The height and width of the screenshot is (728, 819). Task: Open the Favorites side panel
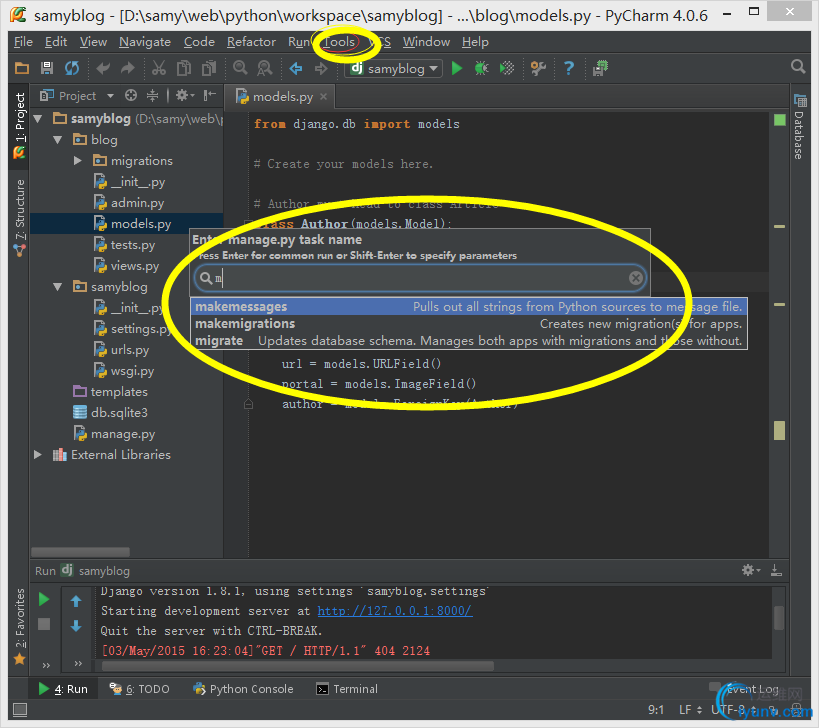click(20, 627)
